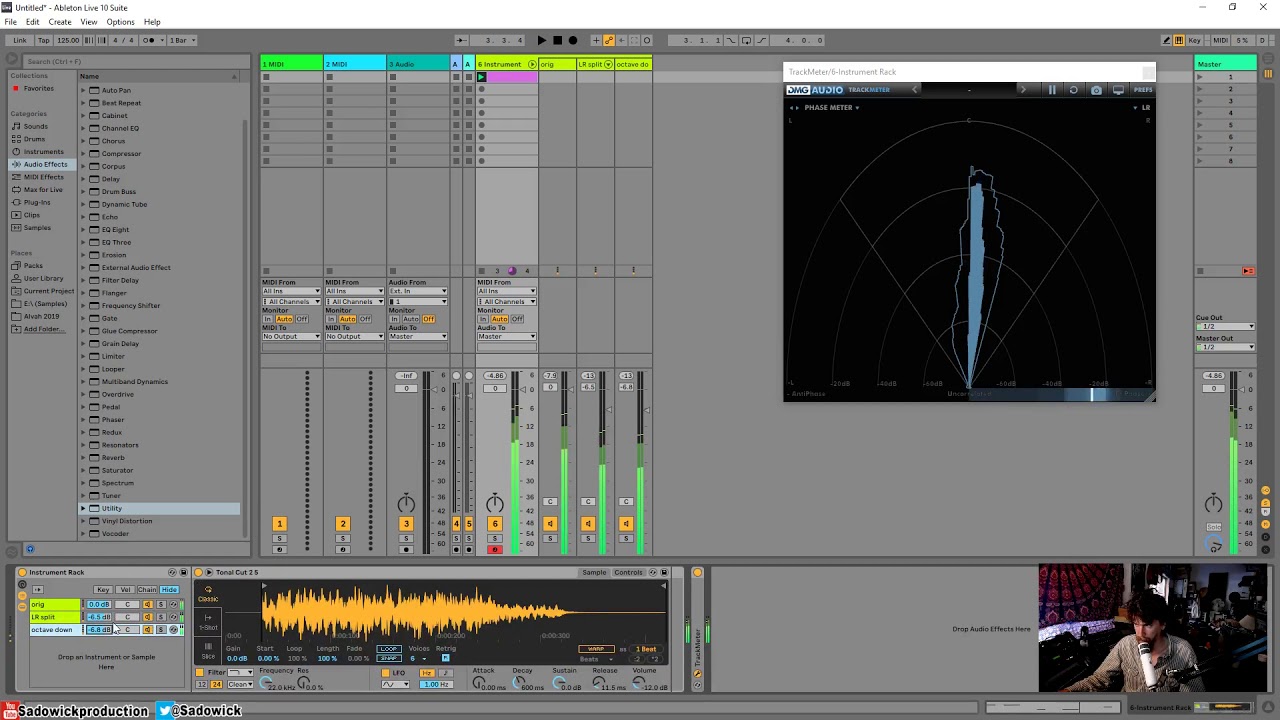The width and height of the screenshot is (1280, 720).
Task: Toggle the LOOP button in Simpler
Action: [389, 649]
